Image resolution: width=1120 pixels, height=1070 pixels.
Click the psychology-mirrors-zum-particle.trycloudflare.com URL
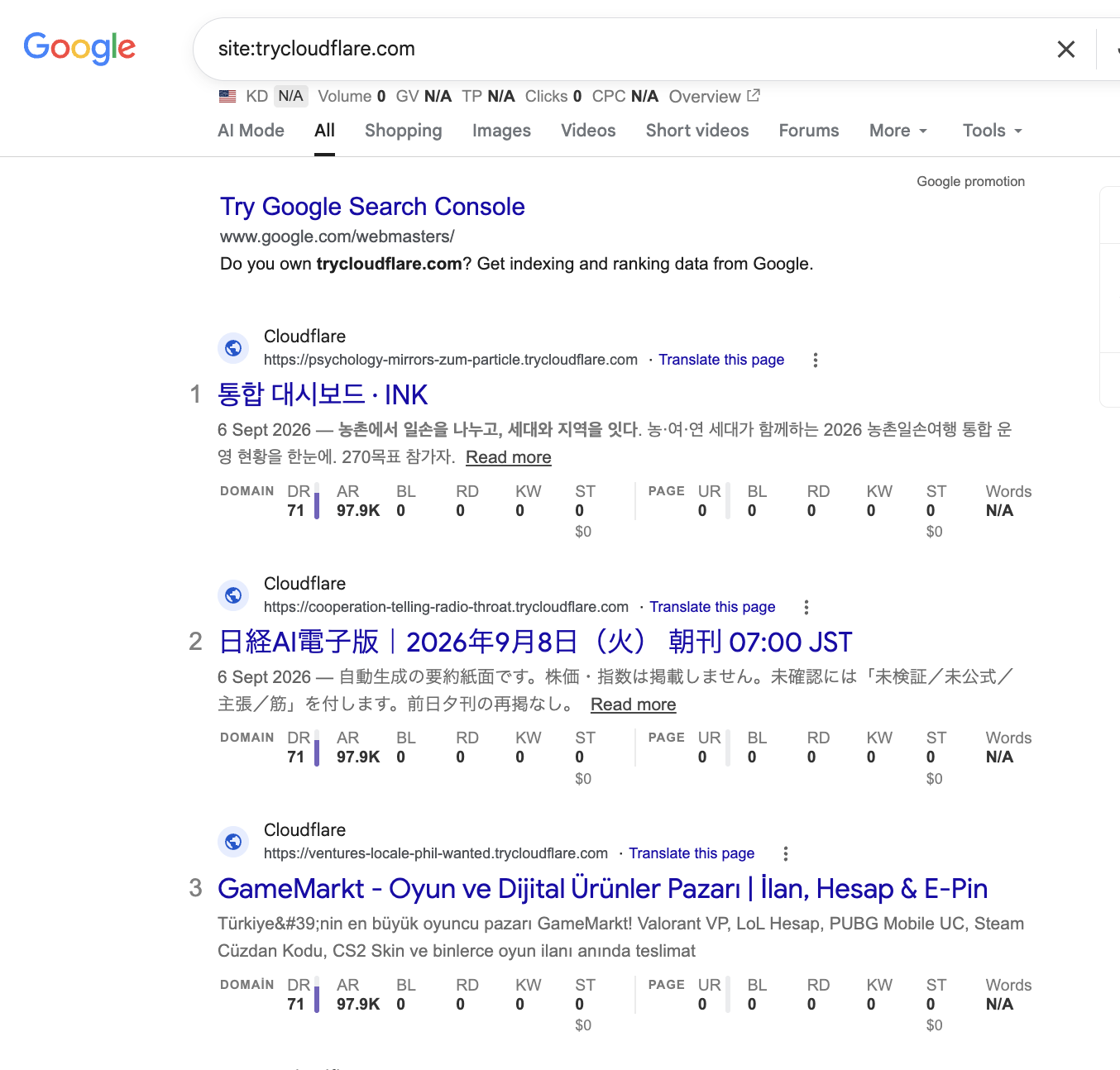pos(451,360)
